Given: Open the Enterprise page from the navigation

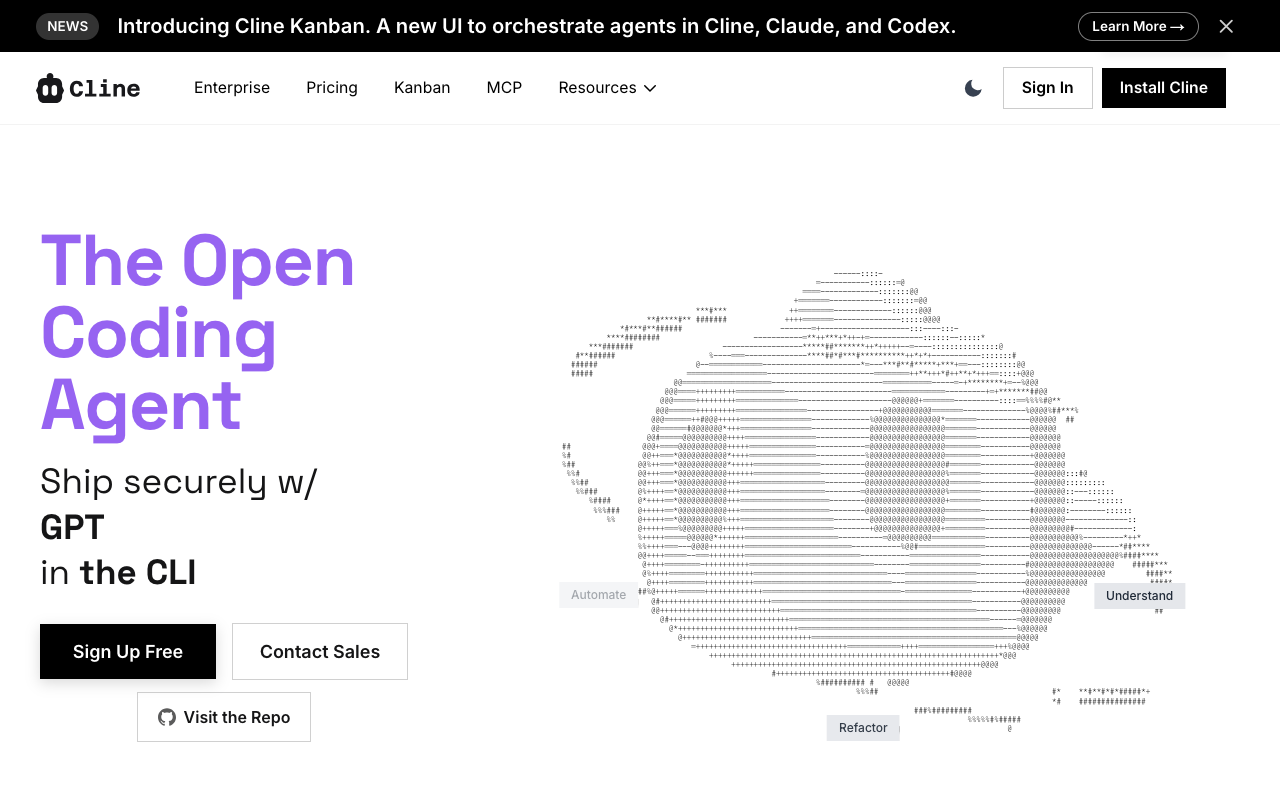Looking at the screenshot, I should (232, 88).
